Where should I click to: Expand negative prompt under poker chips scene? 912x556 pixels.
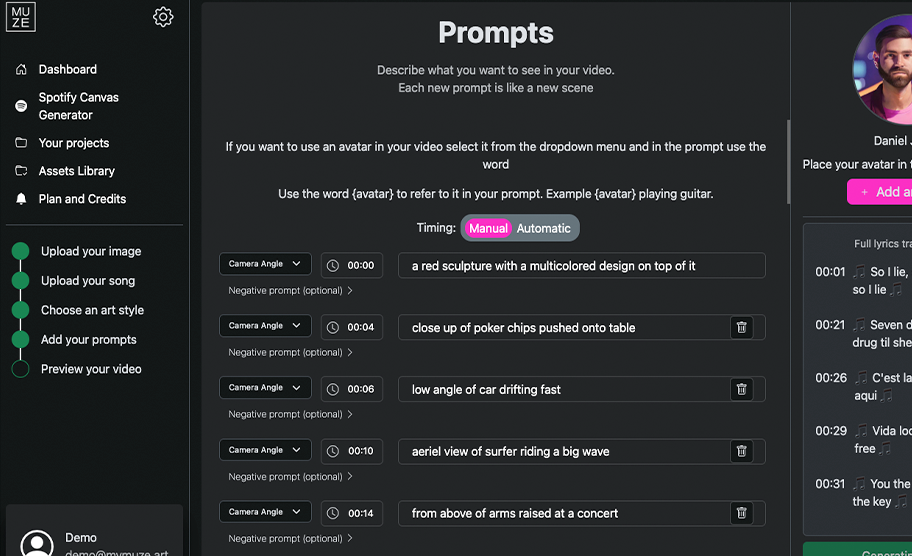[290, 352]
